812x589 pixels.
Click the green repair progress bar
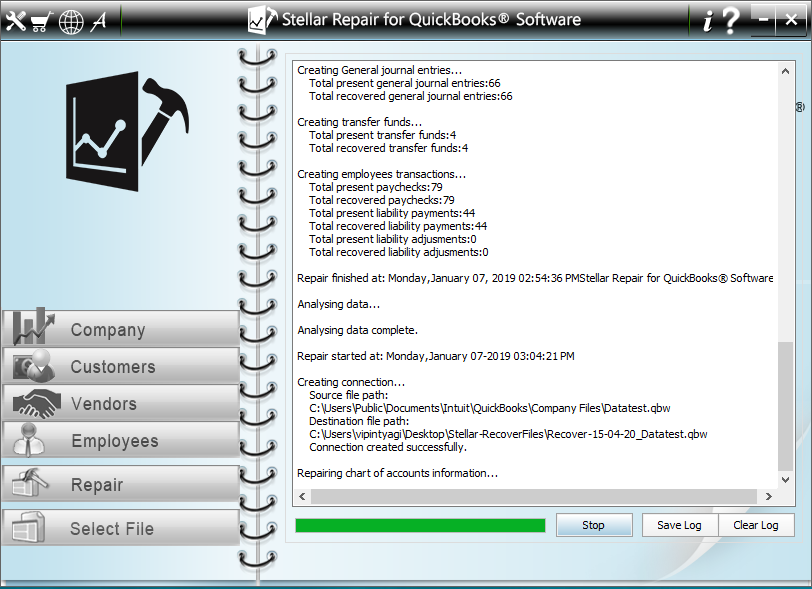(420, 526)
